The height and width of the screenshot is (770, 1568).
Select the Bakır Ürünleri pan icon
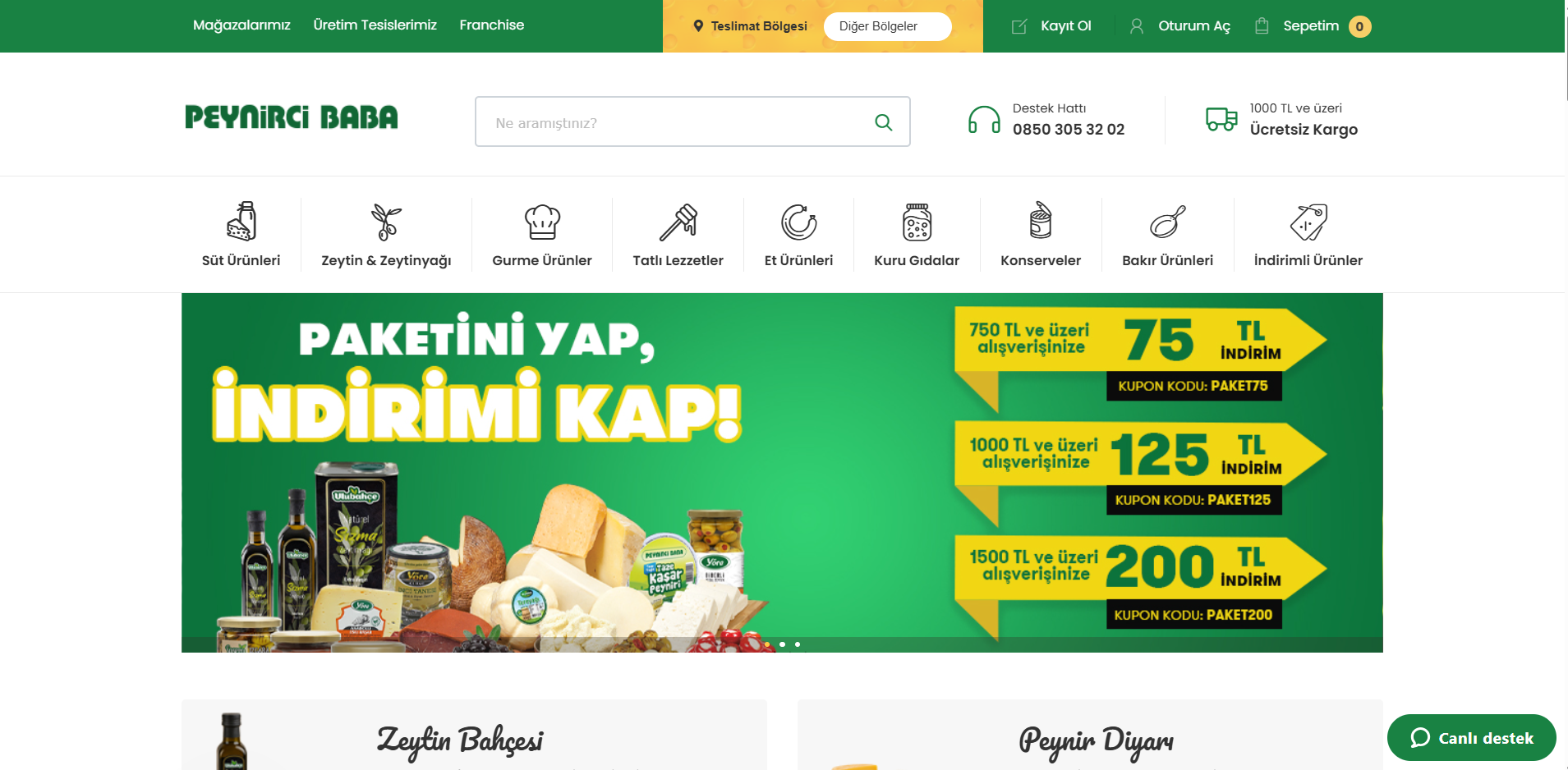click(1168, 222)
